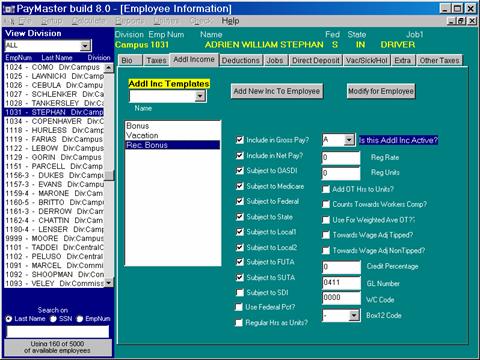Enable Counts Towards Workers Comp checkbox
The width and height of the screenshot is (480, 360).
point(326,204)
